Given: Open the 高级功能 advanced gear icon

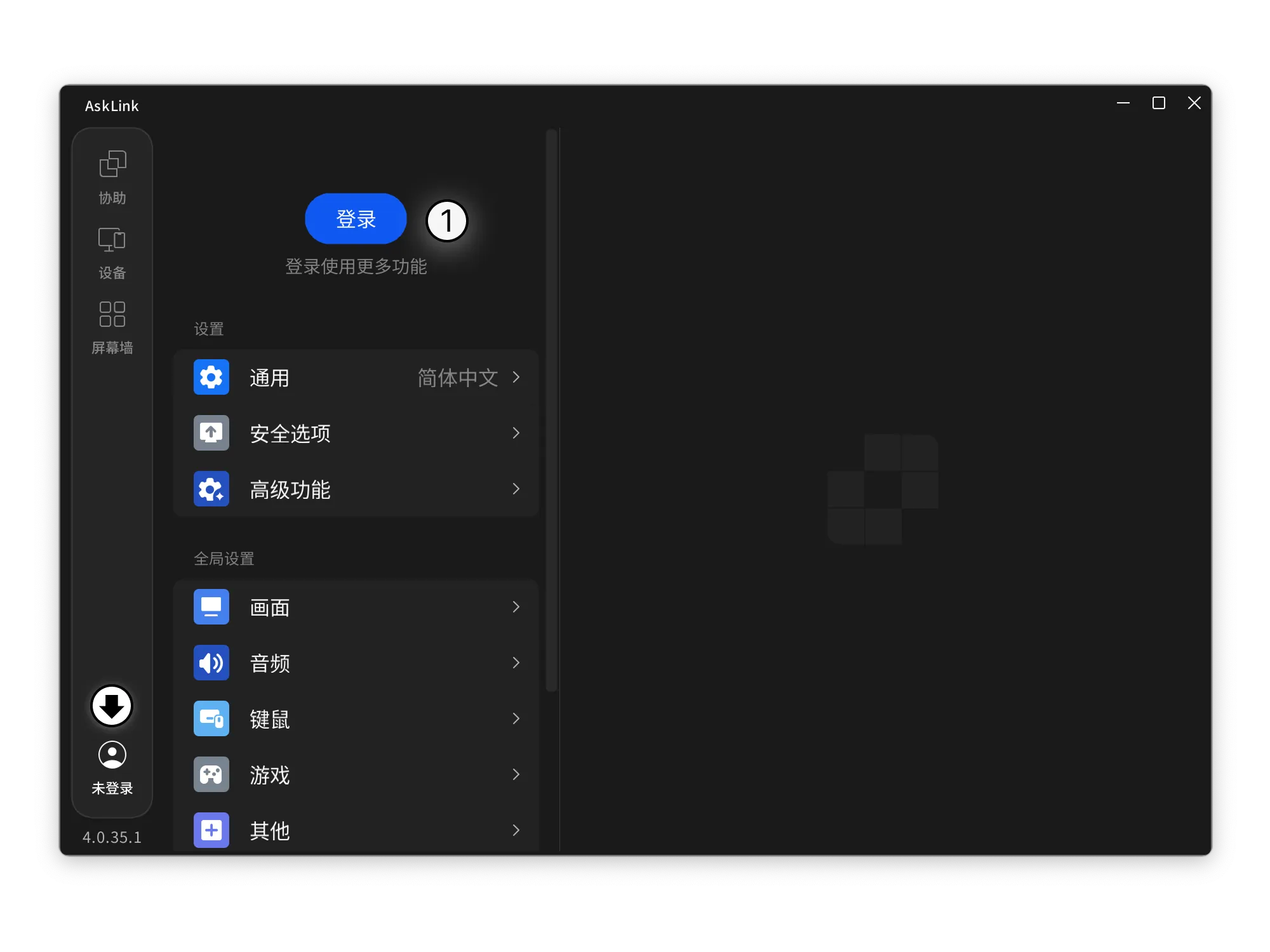Looking at the screenshot, I should pyautogui.click(x=211, y=489).
